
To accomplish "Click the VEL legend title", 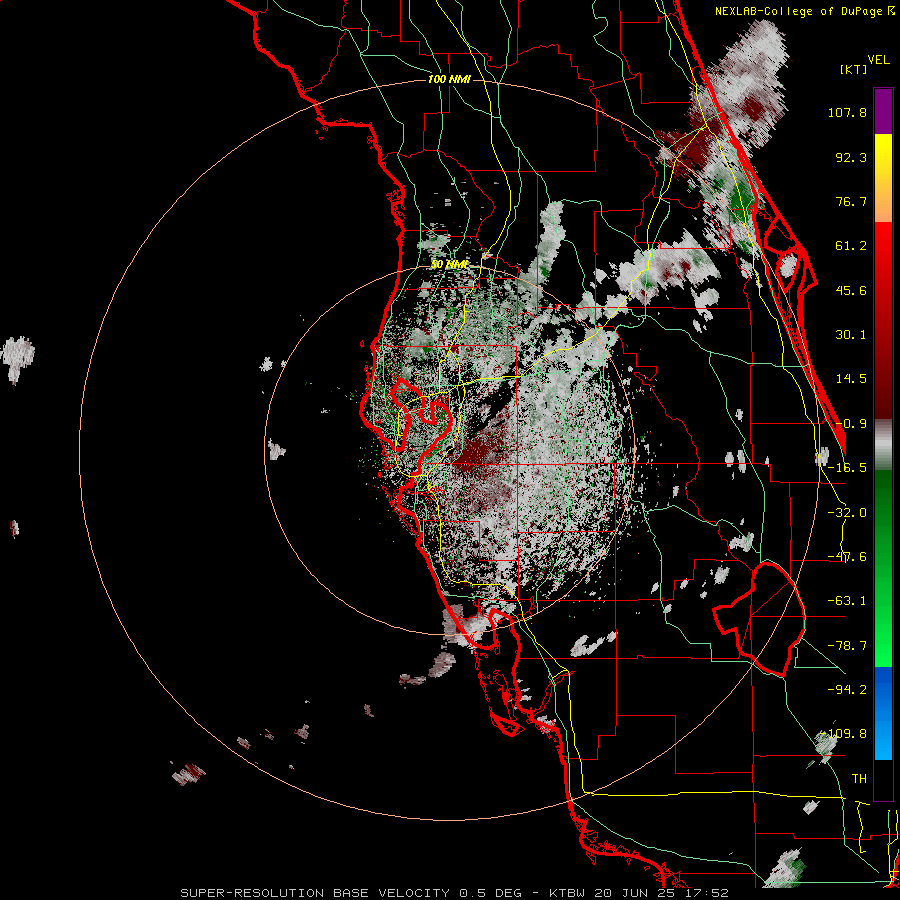I will [x=879, y=60].
